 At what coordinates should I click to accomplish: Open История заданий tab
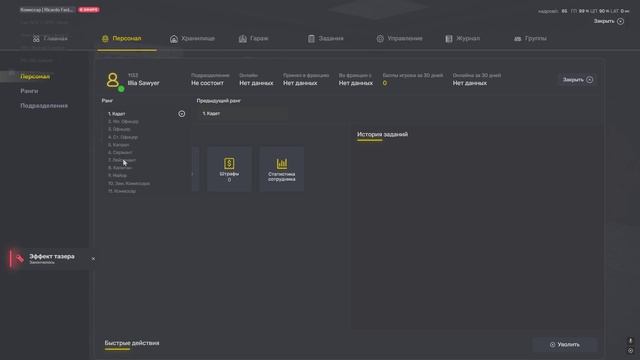pos(382,134)
